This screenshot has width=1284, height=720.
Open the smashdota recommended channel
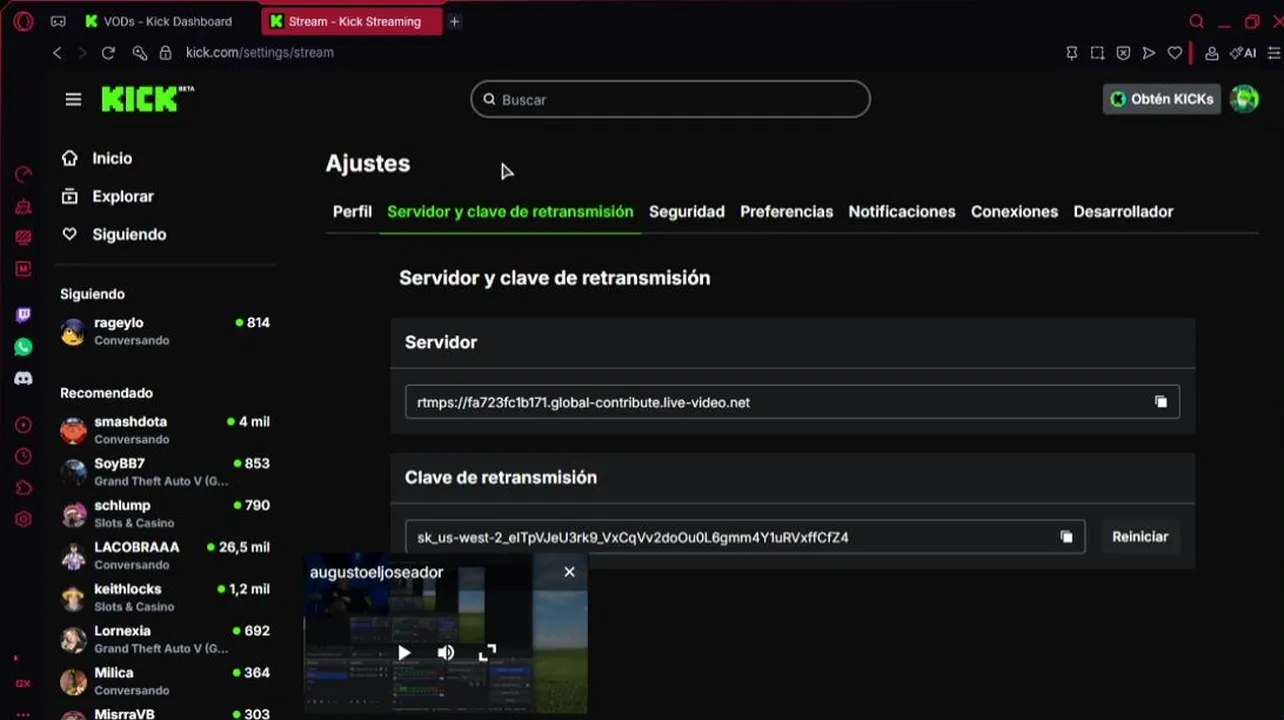[x=165, y=430]
